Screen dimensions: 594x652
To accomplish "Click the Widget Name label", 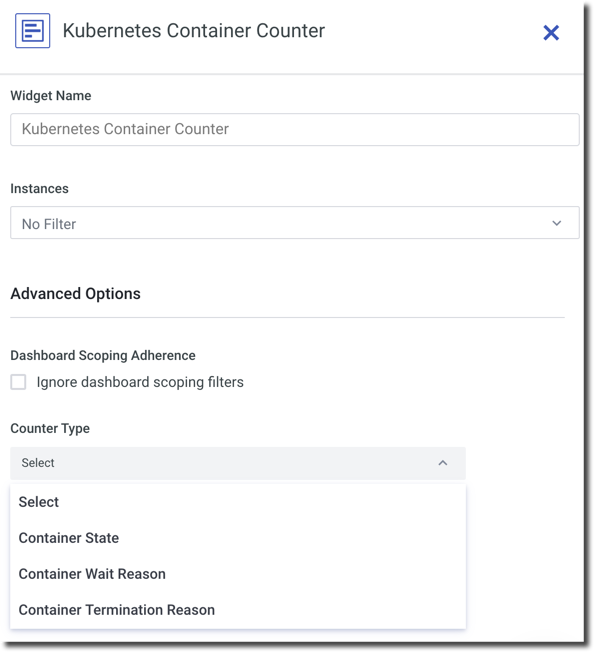I will tap(51, 96).
